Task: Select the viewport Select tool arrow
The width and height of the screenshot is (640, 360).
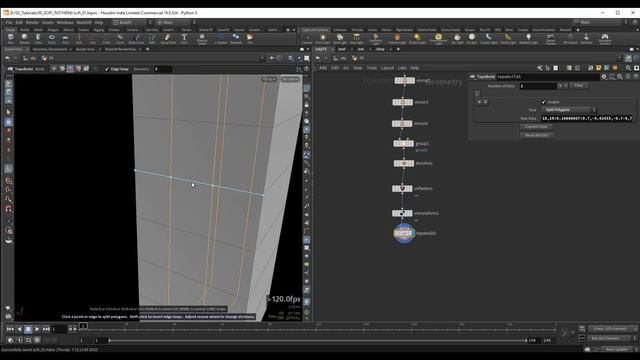Action: pos(9,112)
